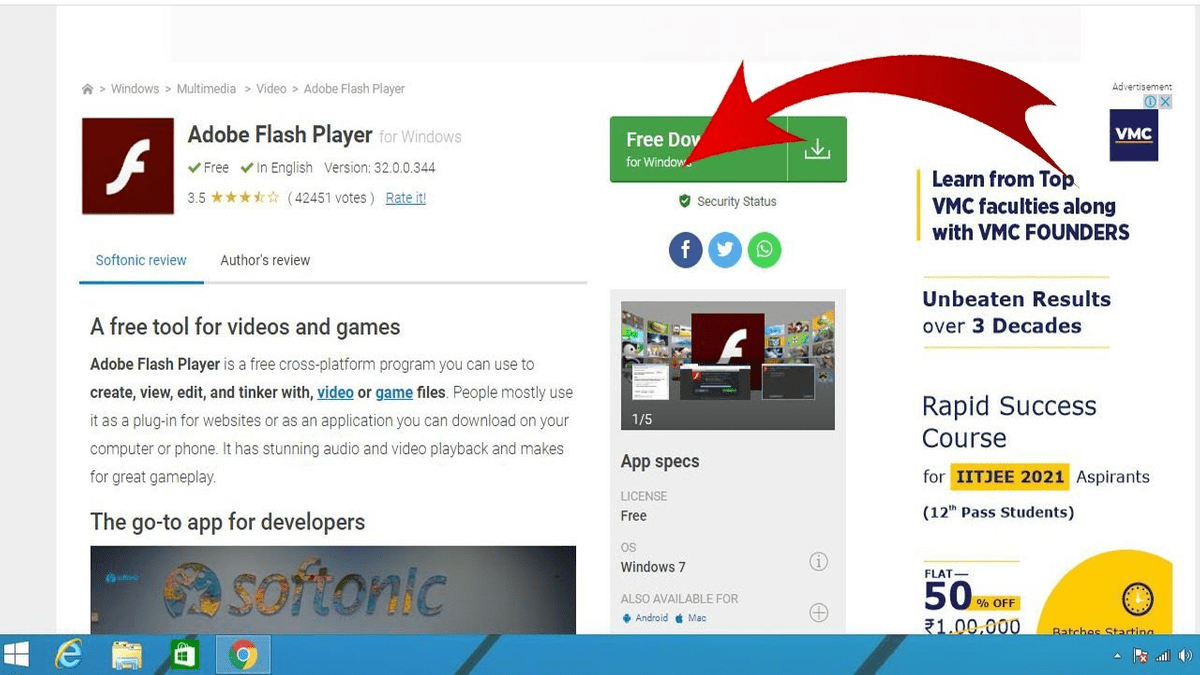Click 'Version: 32.0.0.344' text
The height and width of the screenshot is (675, 1200).
coord(380,168)
